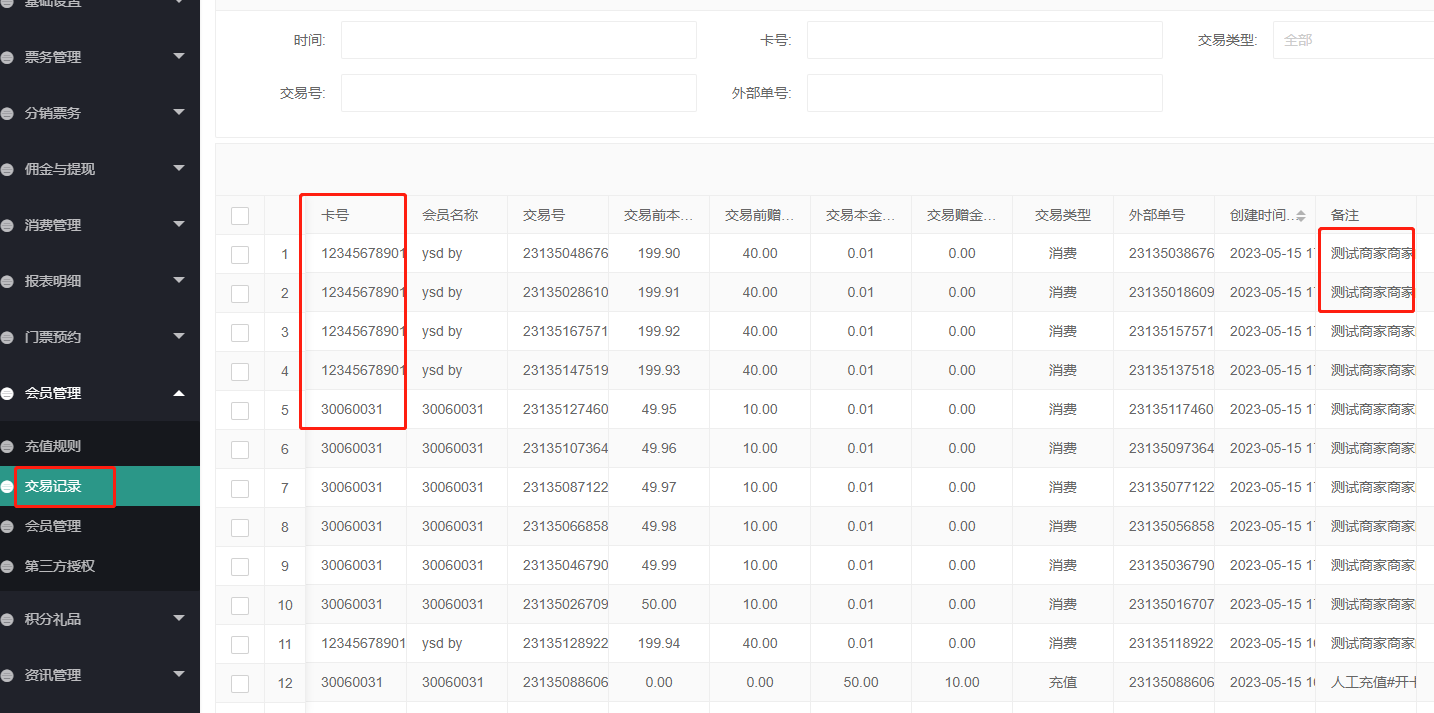Check the checkbox for row 1
This screenshot has height=713, width=1434.
(240, 254)
